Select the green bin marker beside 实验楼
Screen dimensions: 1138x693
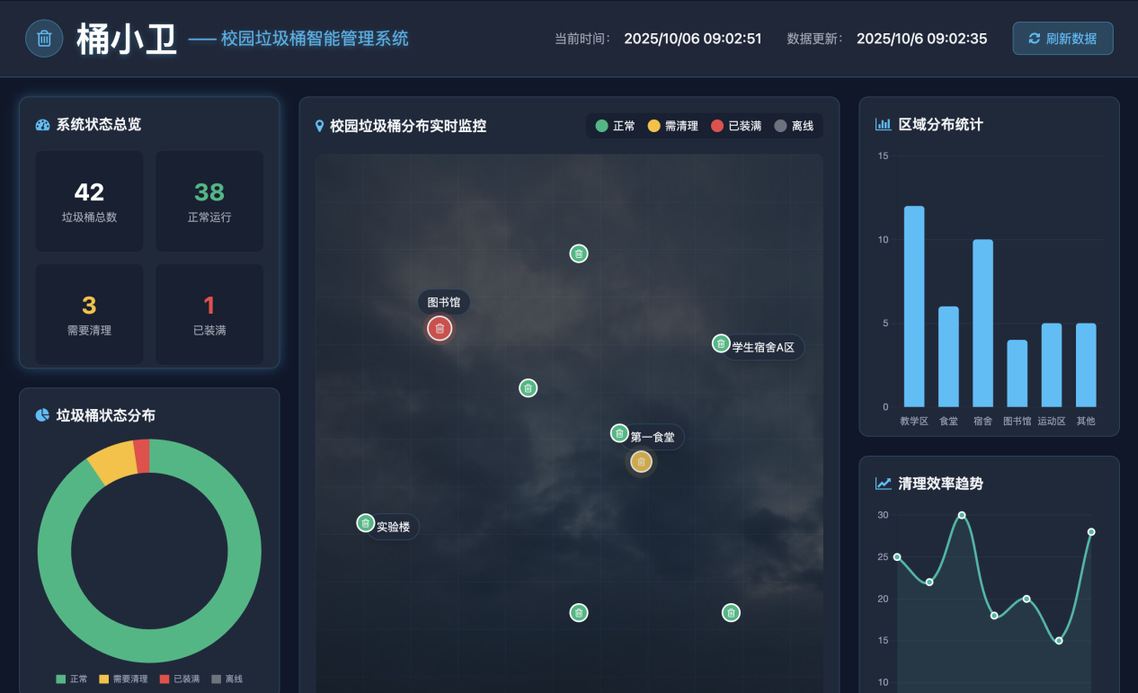[x=366, y=523]
